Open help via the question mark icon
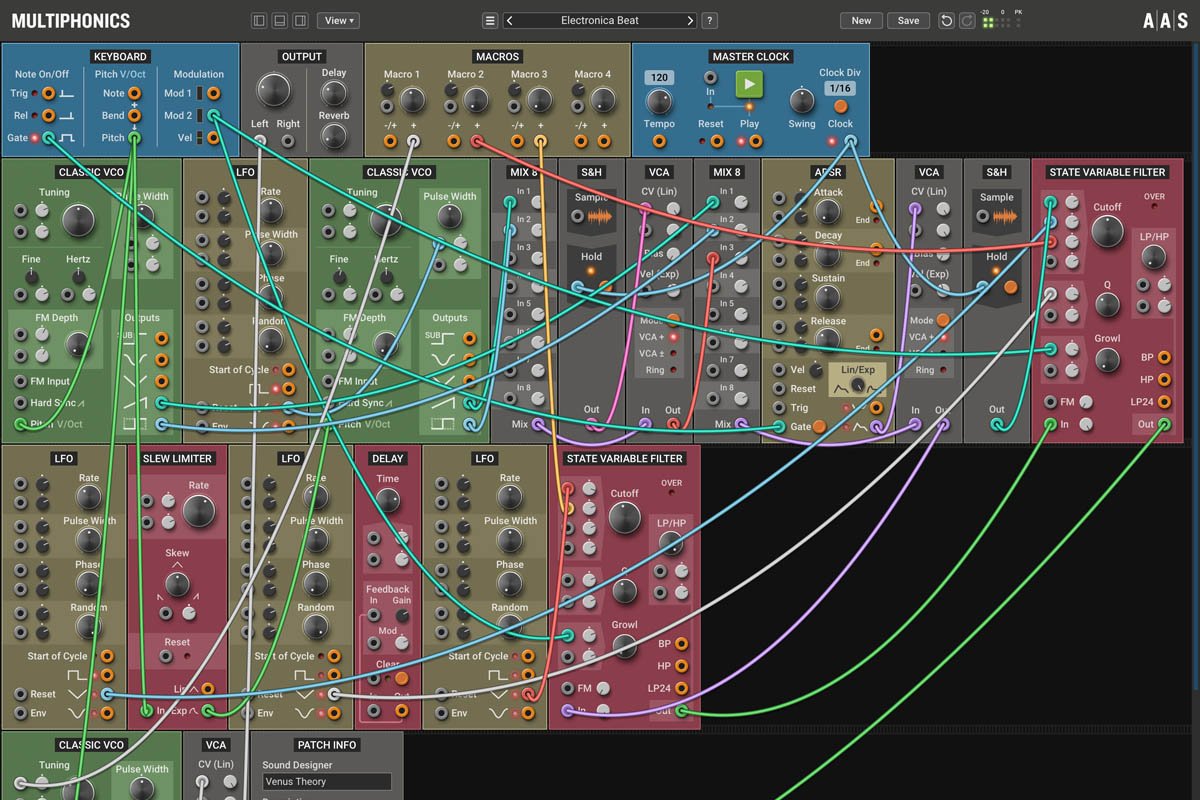Image resolution: width=1200 pixels, height=800 pixels. 709,20
